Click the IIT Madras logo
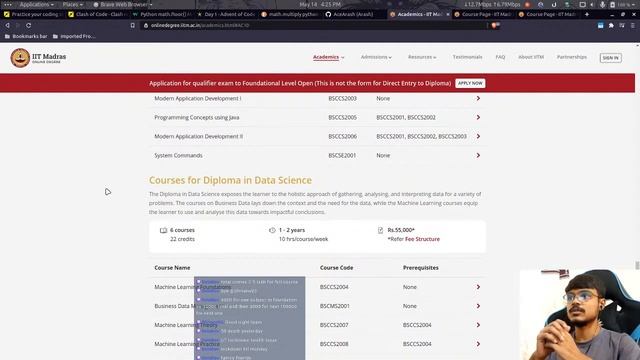 [x=38, y=58]
